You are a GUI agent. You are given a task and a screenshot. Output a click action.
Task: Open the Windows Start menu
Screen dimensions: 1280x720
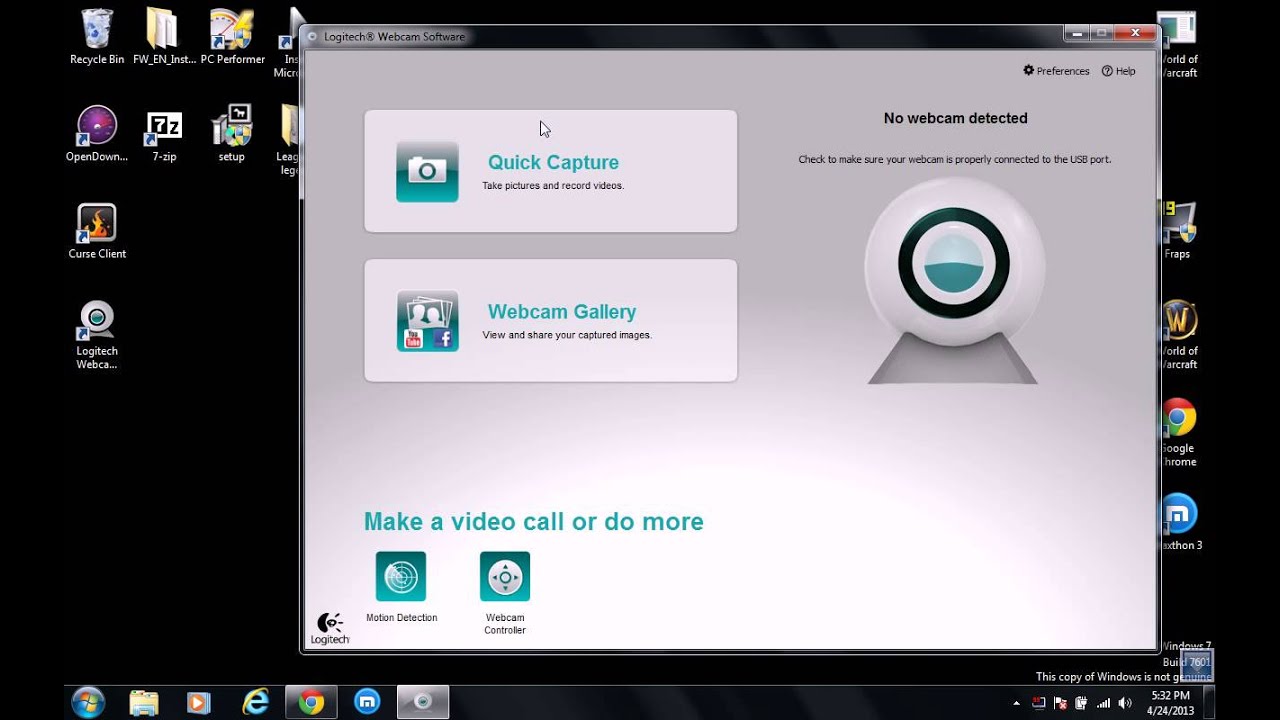pyautogui.click(x=88, y=702)
